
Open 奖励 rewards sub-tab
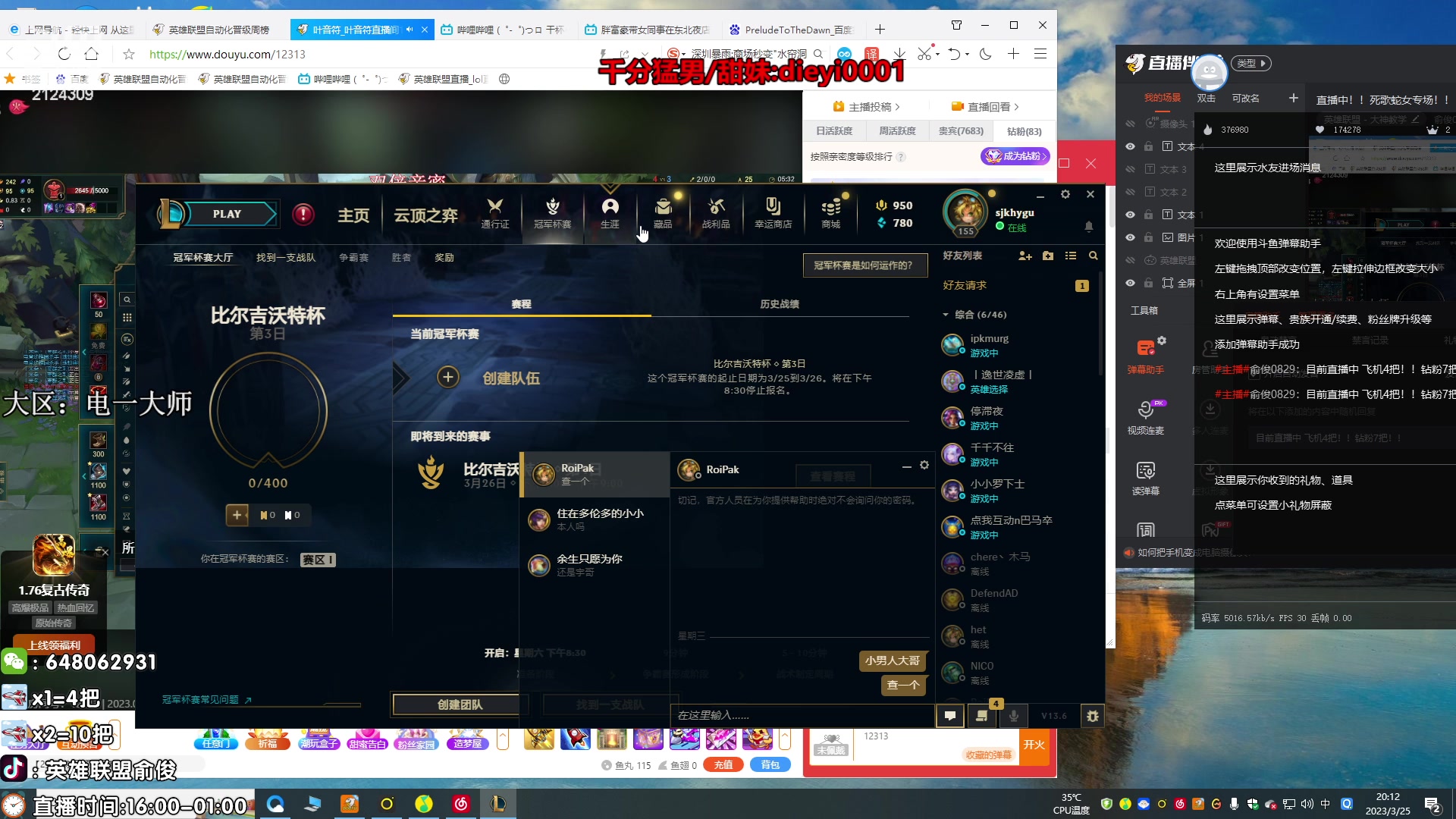click(444, 258)
